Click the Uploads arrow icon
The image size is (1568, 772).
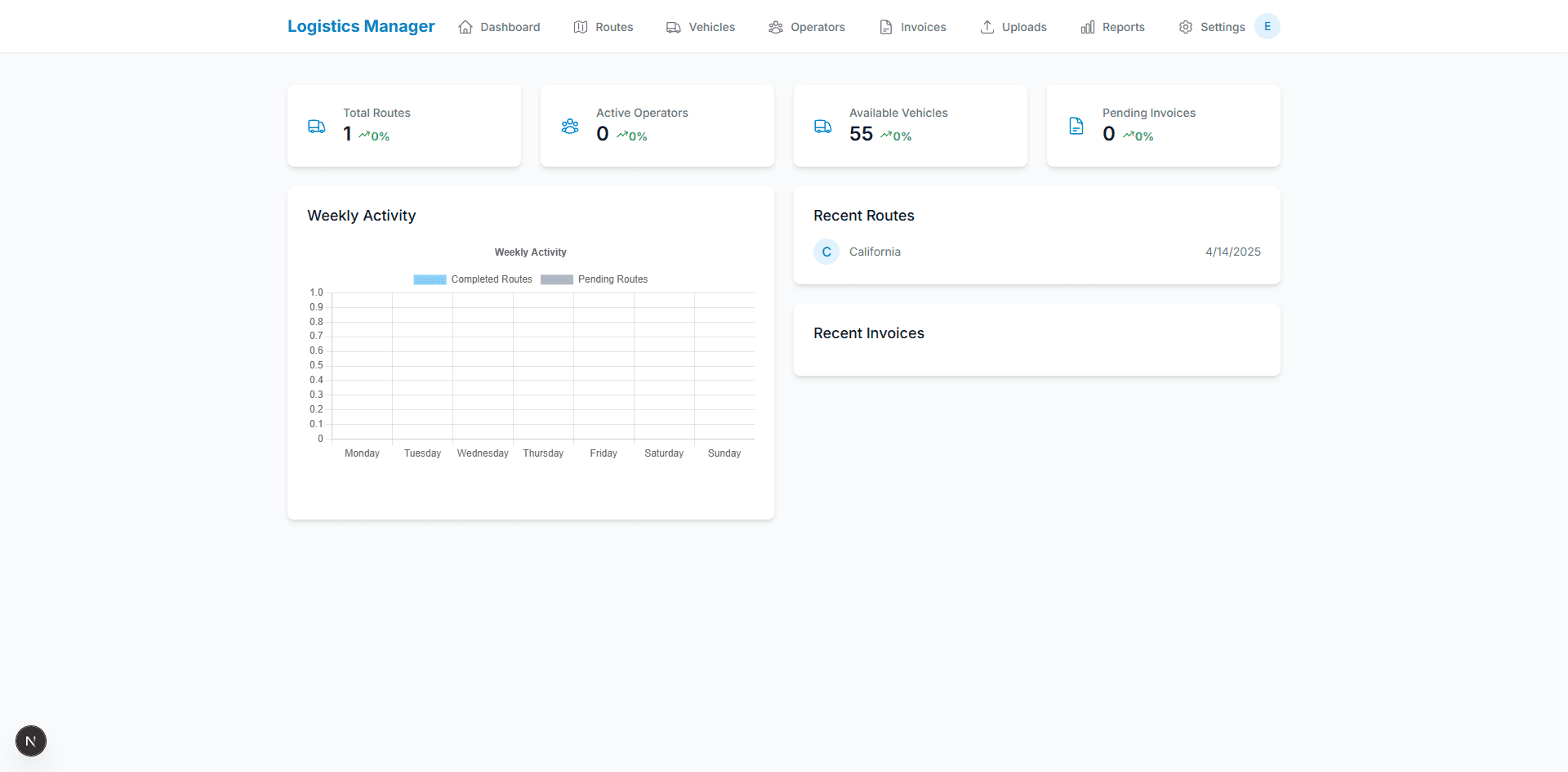pyautogui.click(x=987, y=27)
